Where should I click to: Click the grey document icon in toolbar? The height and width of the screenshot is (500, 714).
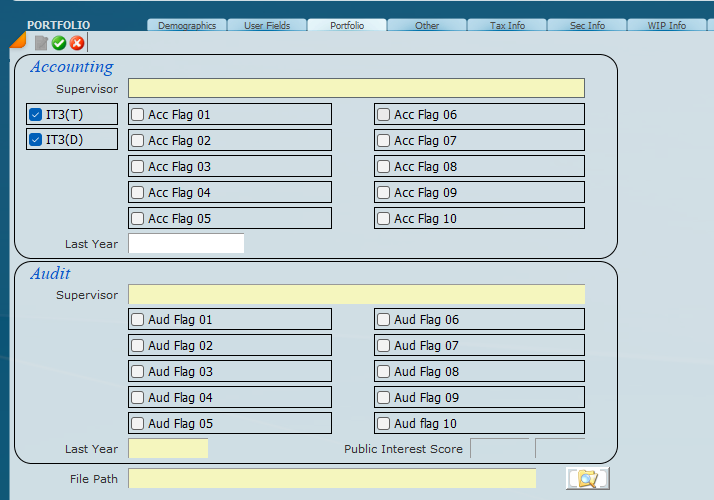pos(41,43)
